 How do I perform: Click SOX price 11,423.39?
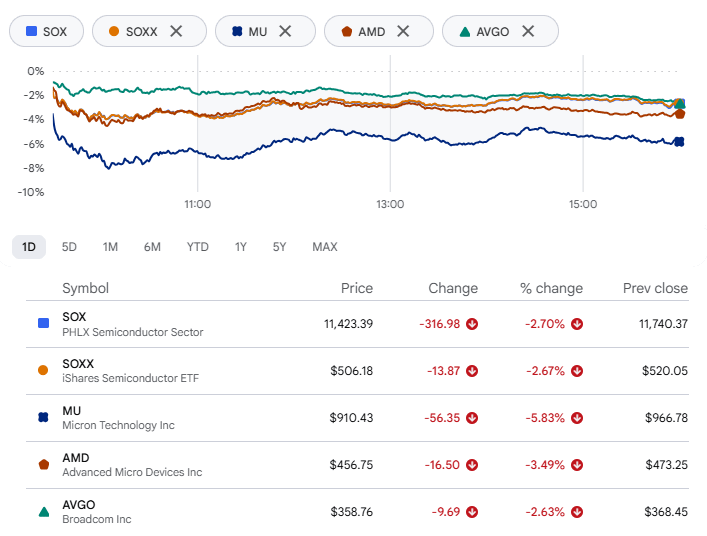pyautogui.click(x=348, y=324)
